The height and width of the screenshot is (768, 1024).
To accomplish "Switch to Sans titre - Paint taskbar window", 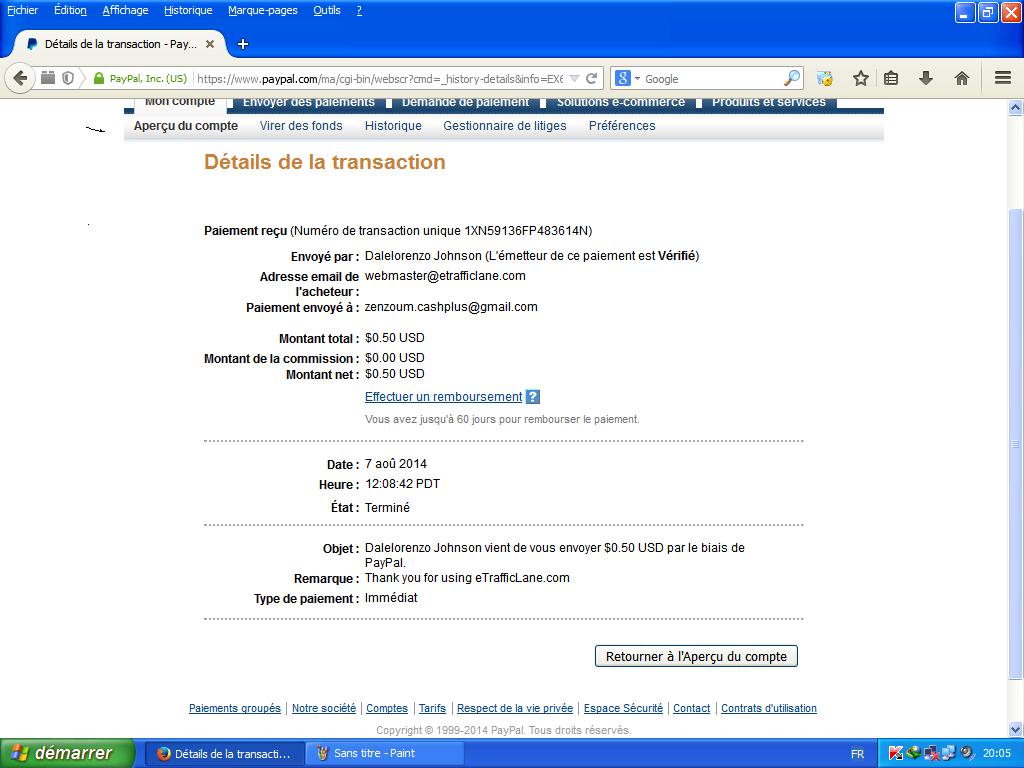I will (385, 753).
